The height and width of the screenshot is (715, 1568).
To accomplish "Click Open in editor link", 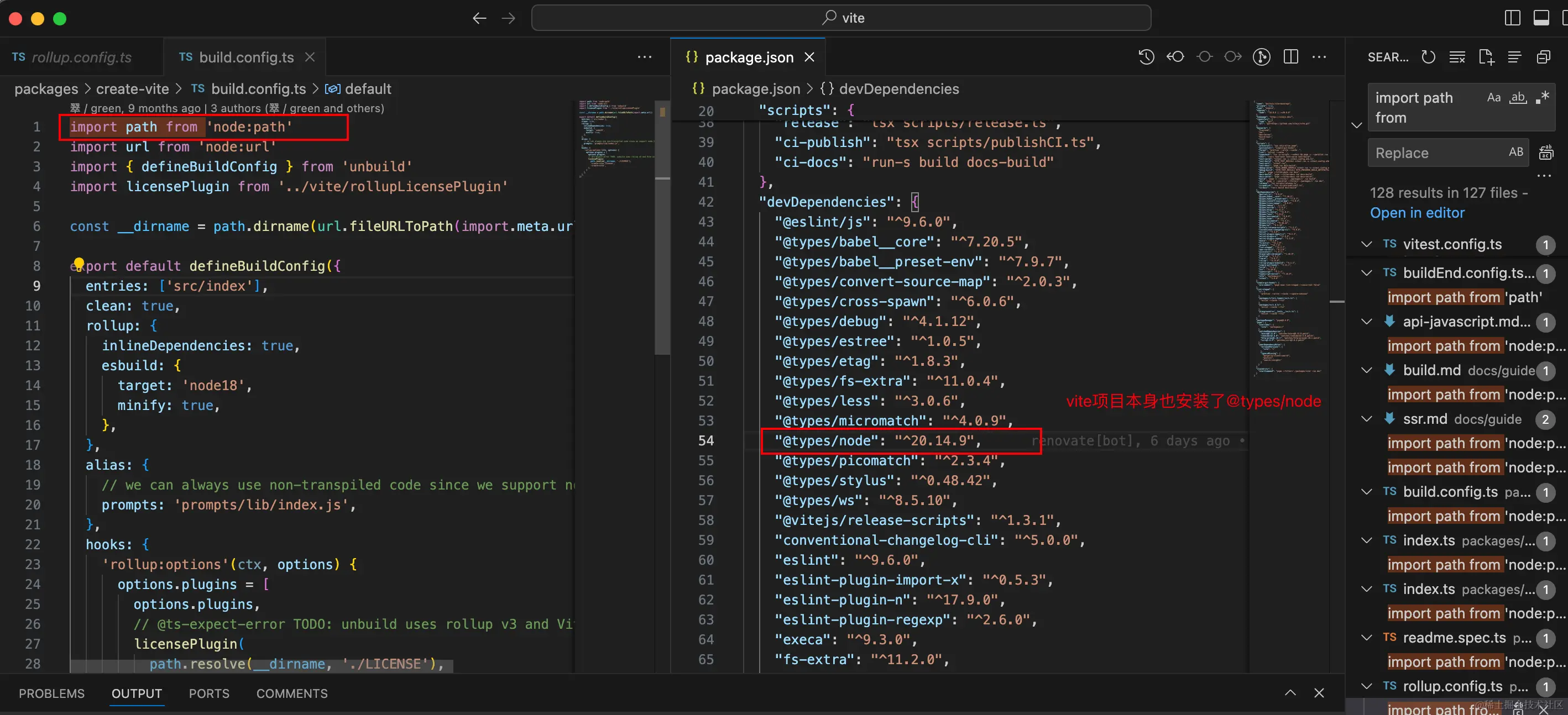I will (1417, 213).
